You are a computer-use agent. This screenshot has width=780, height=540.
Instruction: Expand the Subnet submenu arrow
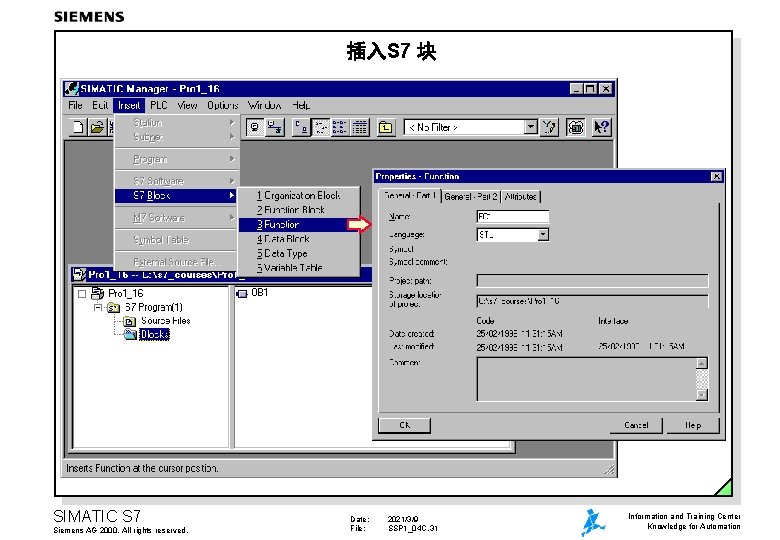232,137
